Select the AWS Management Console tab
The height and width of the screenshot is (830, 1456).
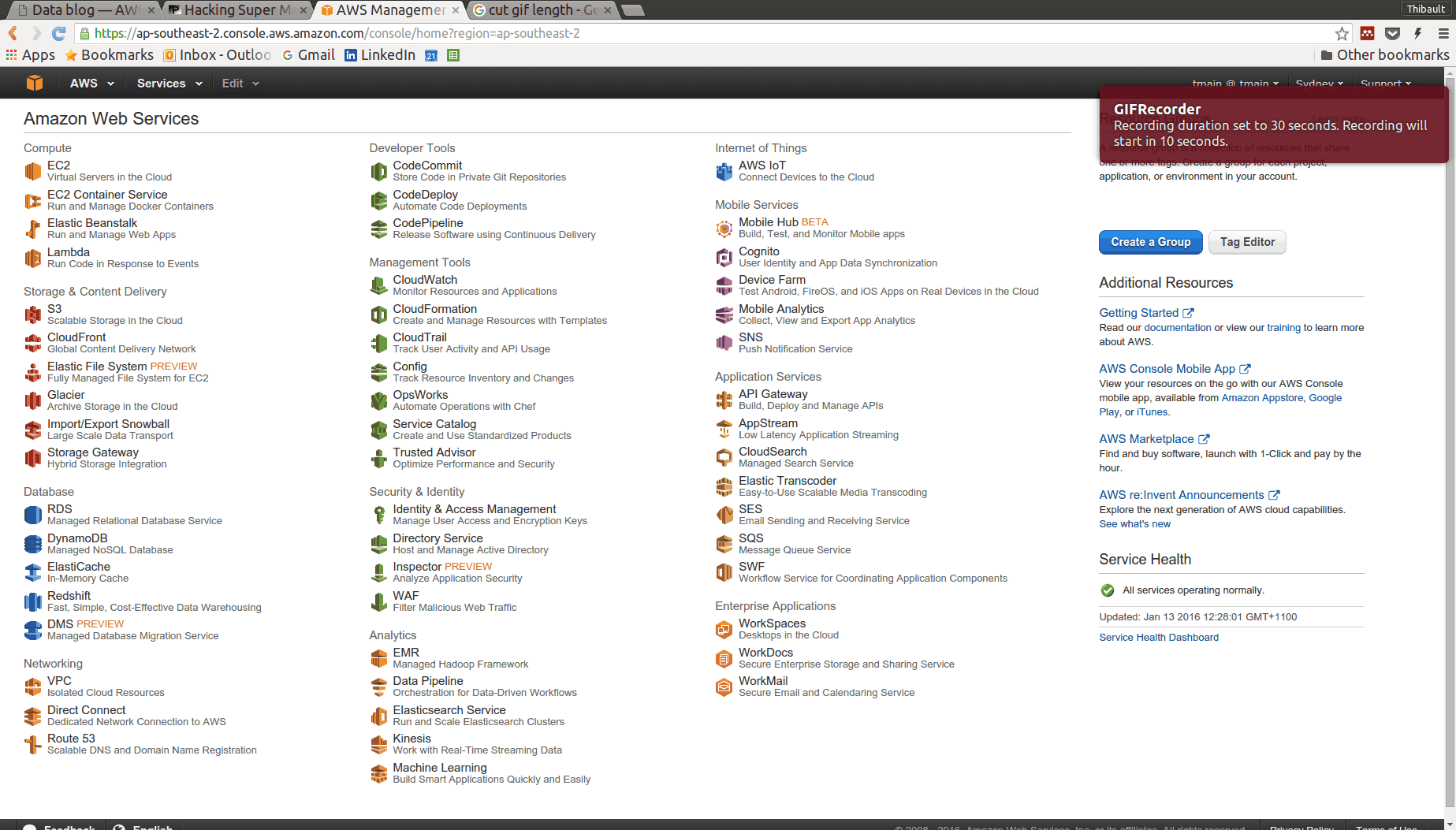[389, 9]
